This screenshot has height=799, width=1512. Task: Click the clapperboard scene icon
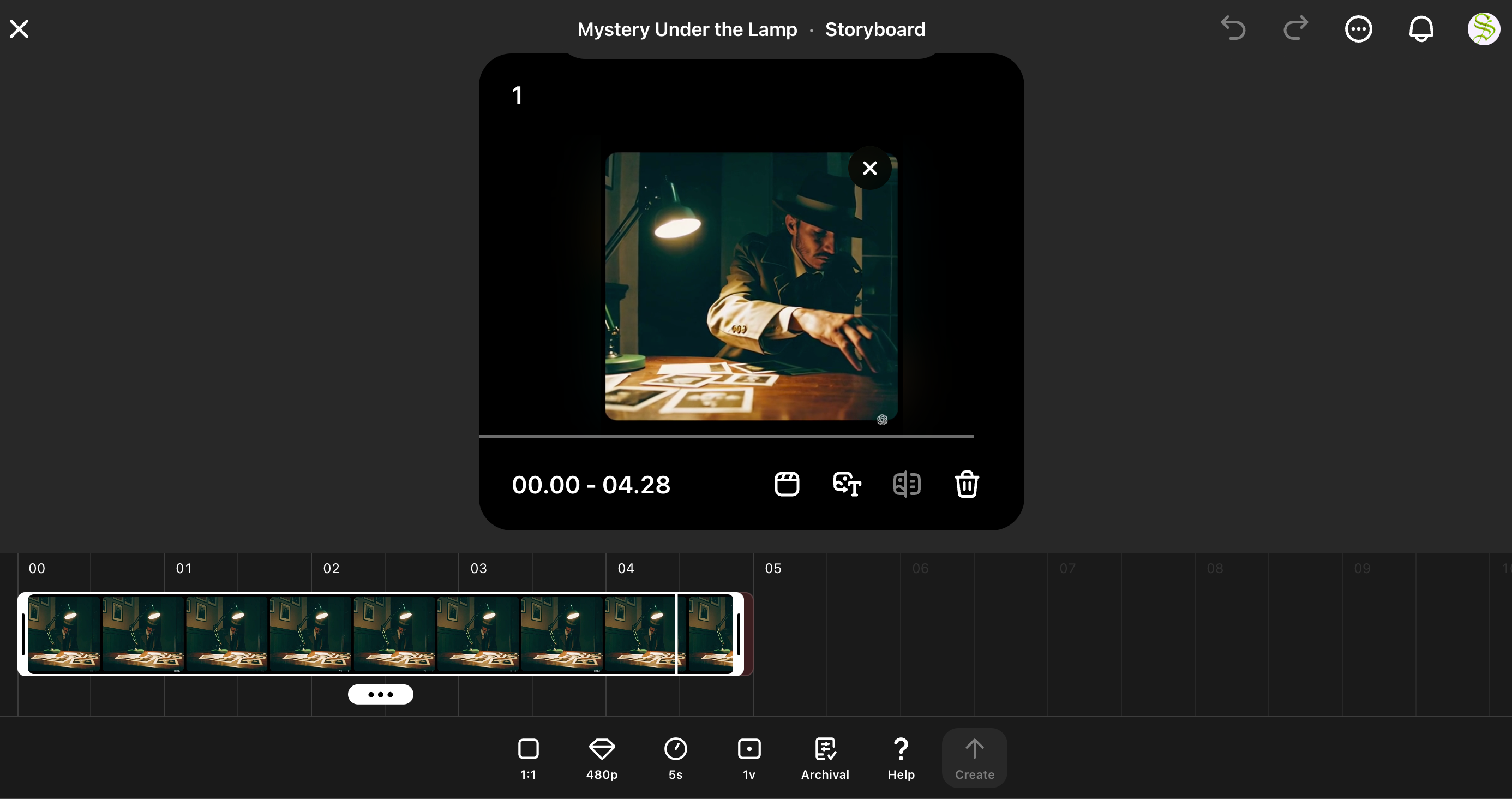pyautogui.click(x=787, y=484)
